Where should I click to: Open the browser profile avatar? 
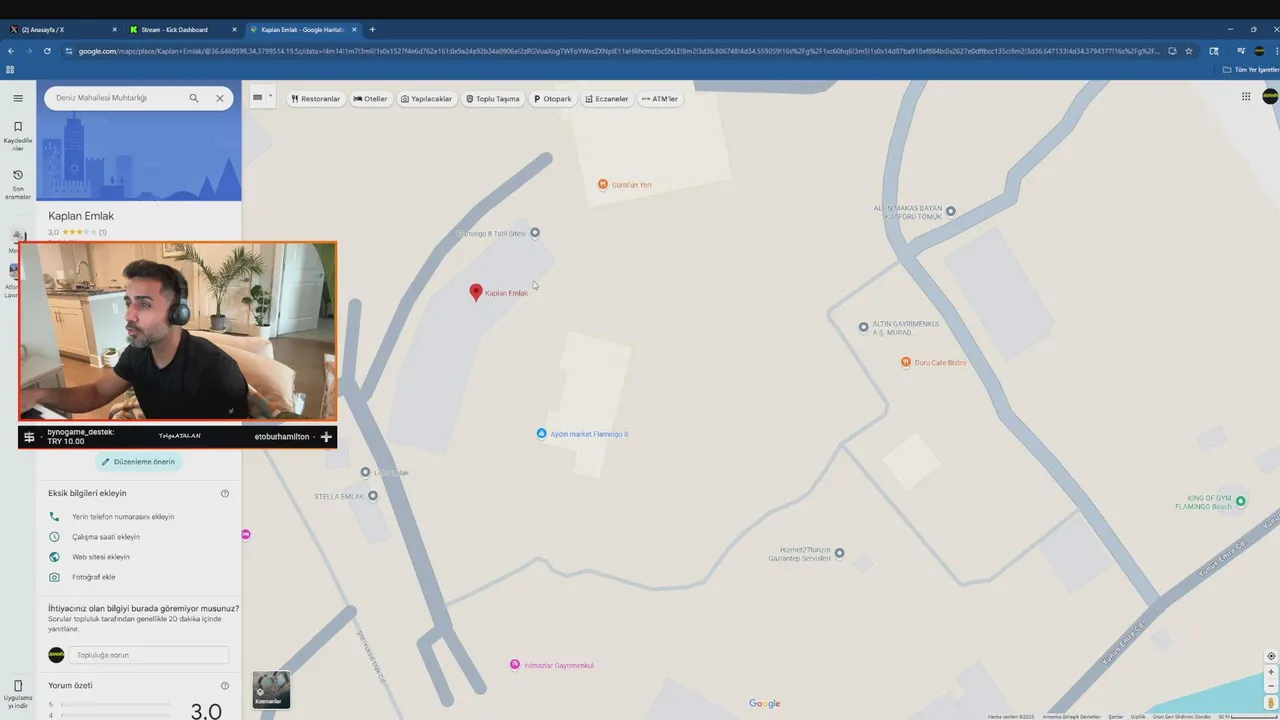(1259, 51)
